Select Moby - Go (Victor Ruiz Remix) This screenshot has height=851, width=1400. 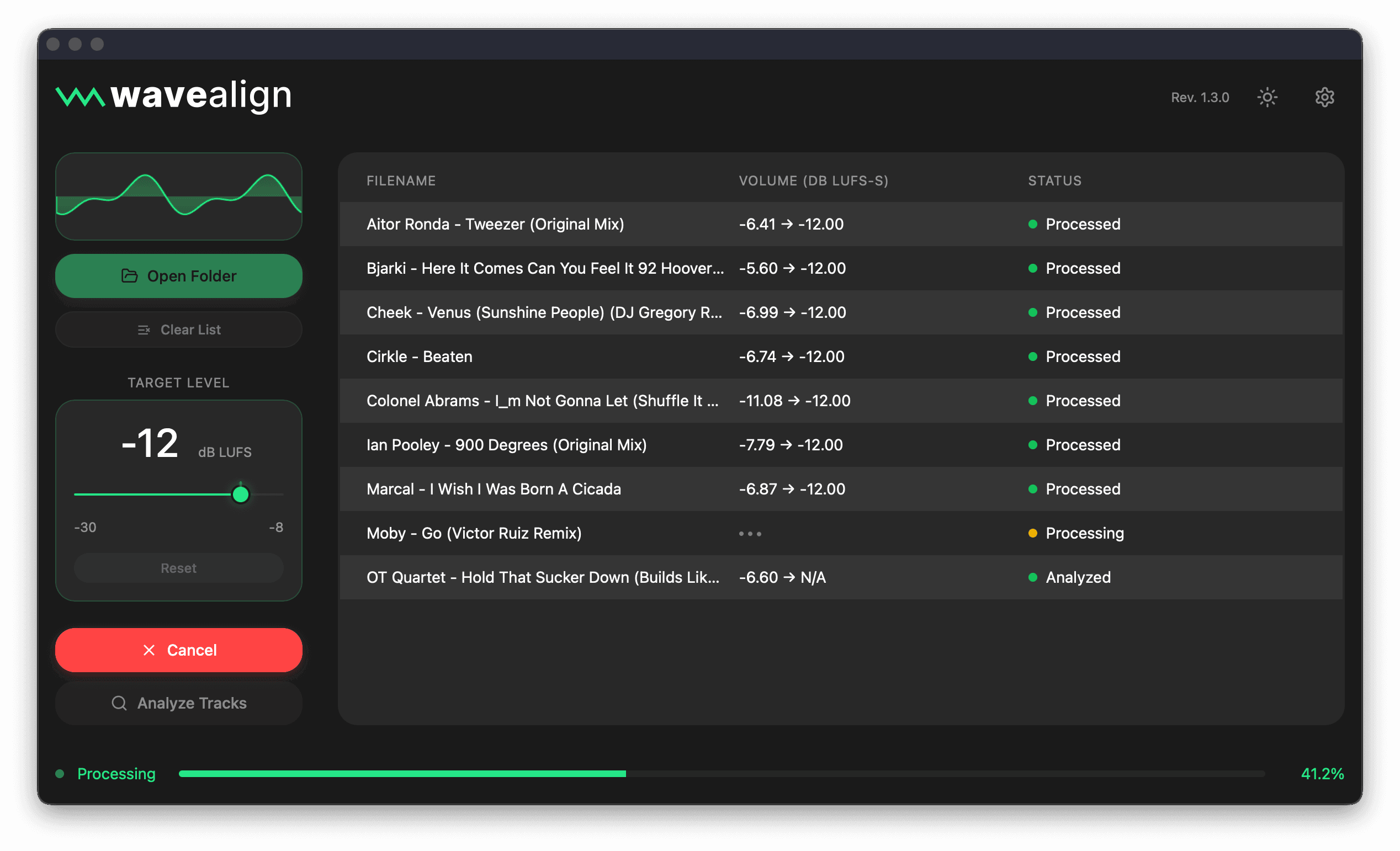point(841,533)
